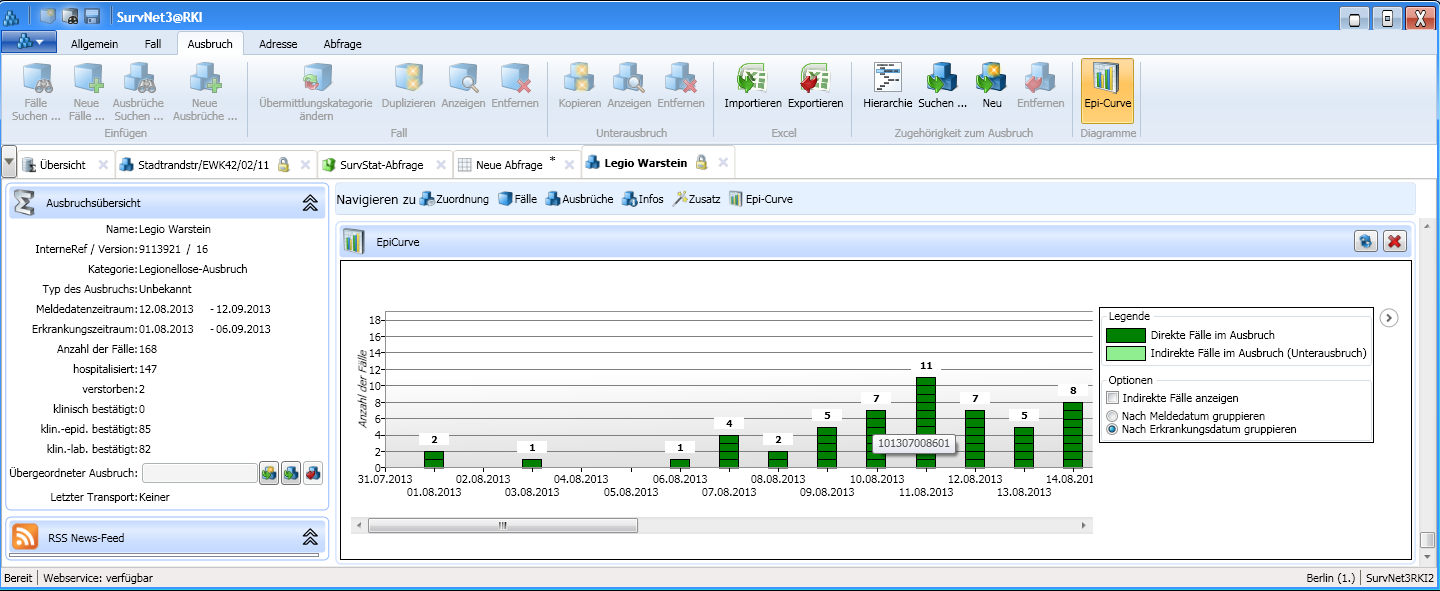Collapse the Ausbruchsübersicht panel

coord(310,203)
